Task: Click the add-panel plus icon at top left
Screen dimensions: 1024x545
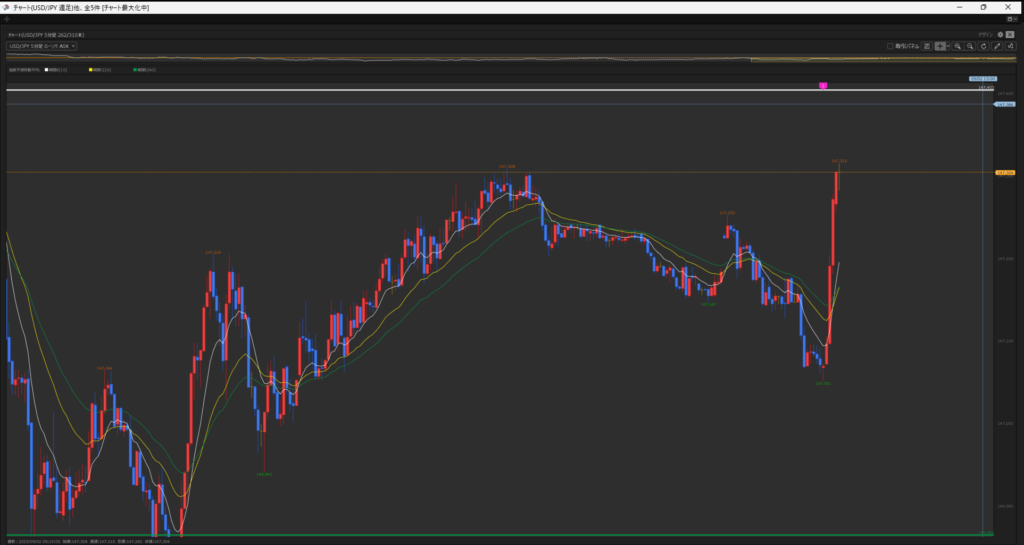Action: click(x=8, y=19)
